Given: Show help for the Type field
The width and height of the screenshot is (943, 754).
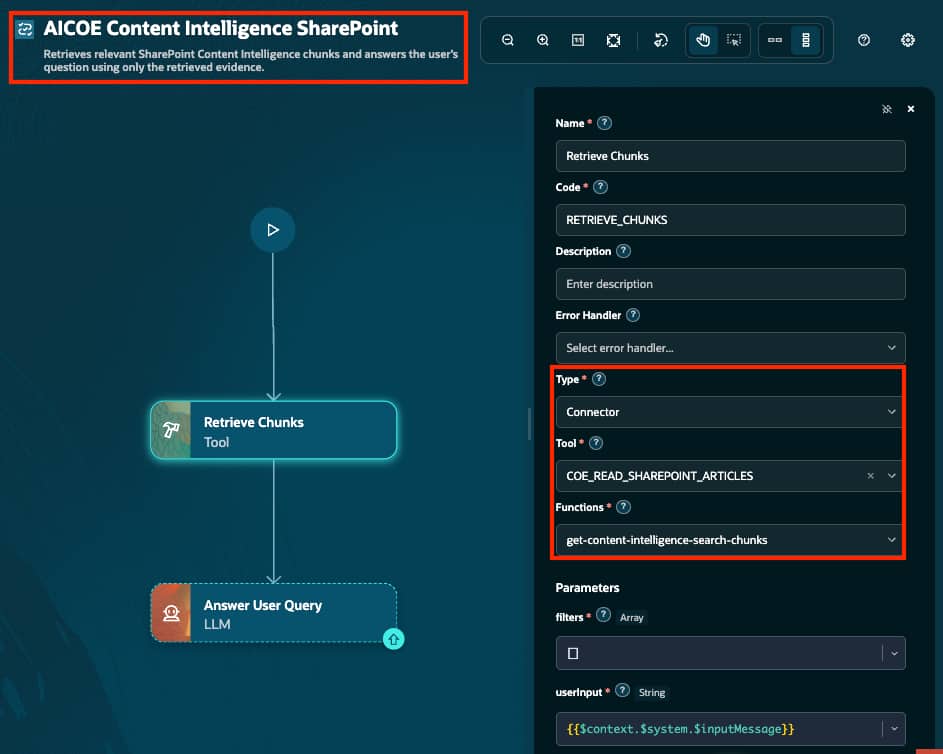Looking at the screenshot, I should (599, 379).
